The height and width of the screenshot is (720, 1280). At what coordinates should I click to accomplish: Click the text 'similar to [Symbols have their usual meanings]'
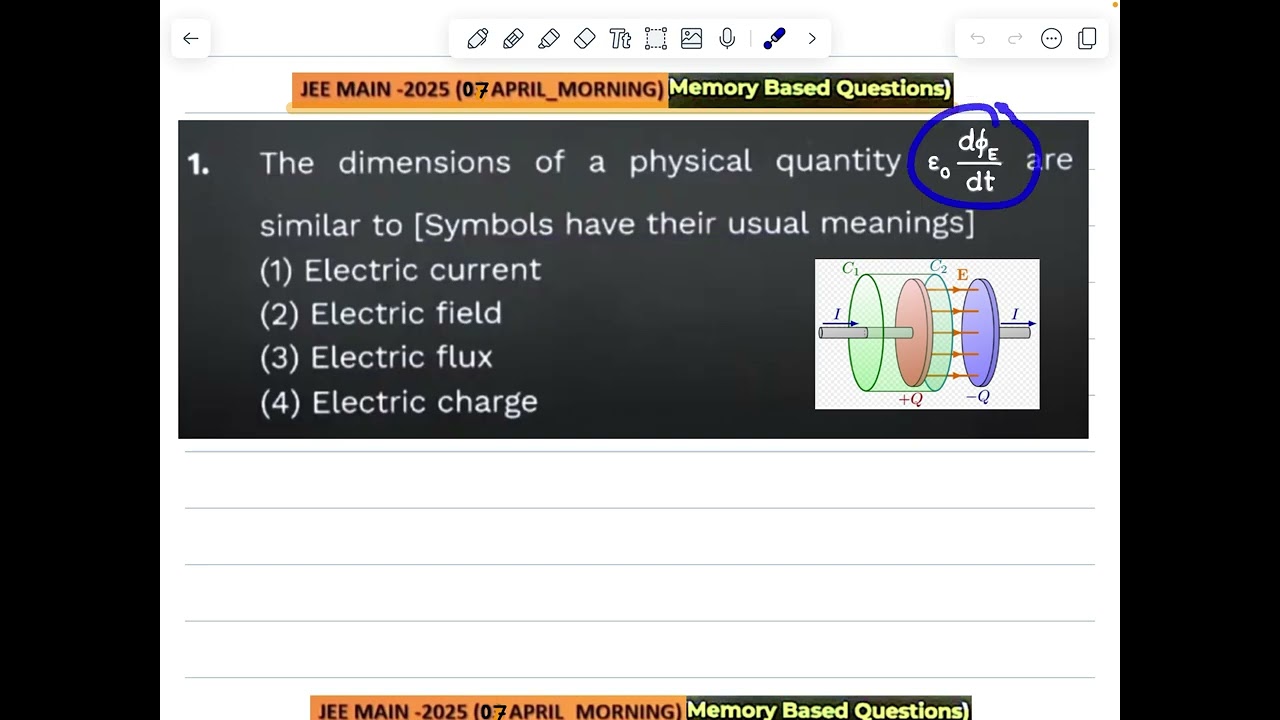click(x=617, y=224)
